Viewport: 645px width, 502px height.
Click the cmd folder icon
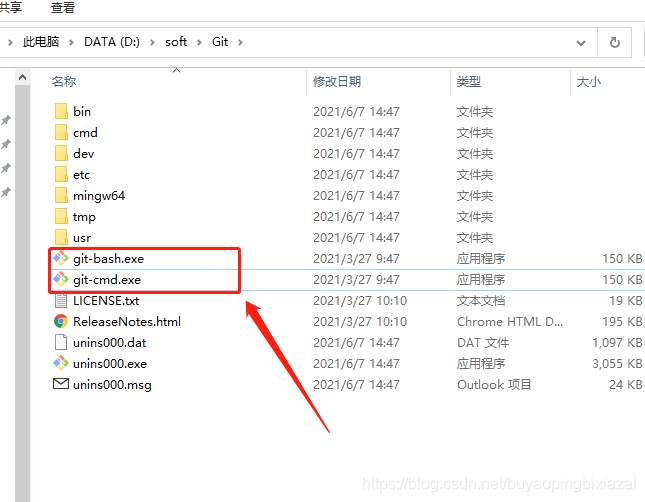point(61,132)
